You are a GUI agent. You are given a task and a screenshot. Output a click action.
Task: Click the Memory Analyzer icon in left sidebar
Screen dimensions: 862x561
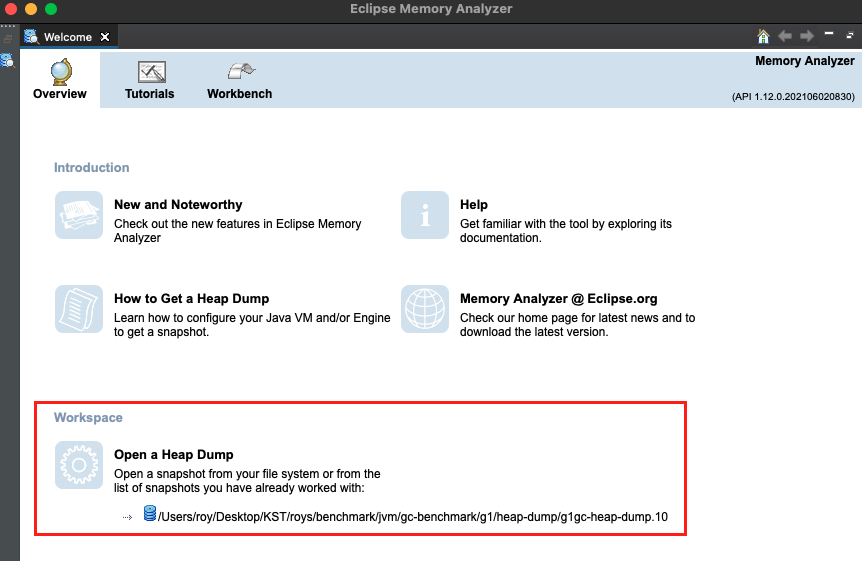coord(7,60)
